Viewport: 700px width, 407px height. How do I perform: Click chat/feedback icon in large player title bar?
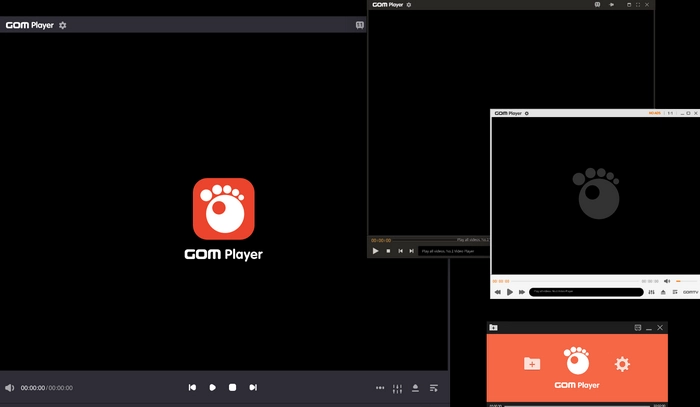pyautogui.click(x=359, y=25)
